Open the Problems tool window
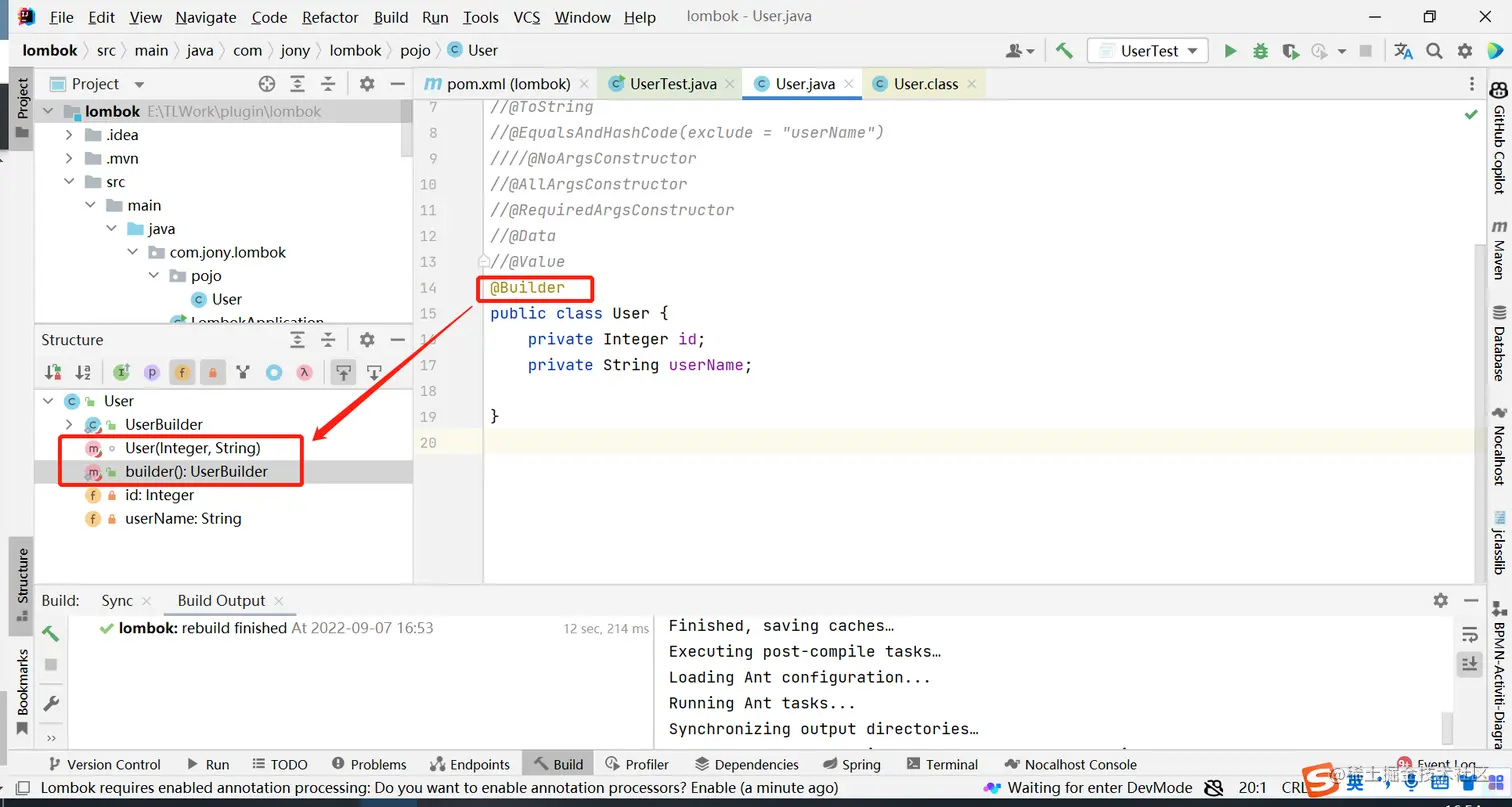The height and width of the screenshot is (807, 1512). [x=368, y=764]
